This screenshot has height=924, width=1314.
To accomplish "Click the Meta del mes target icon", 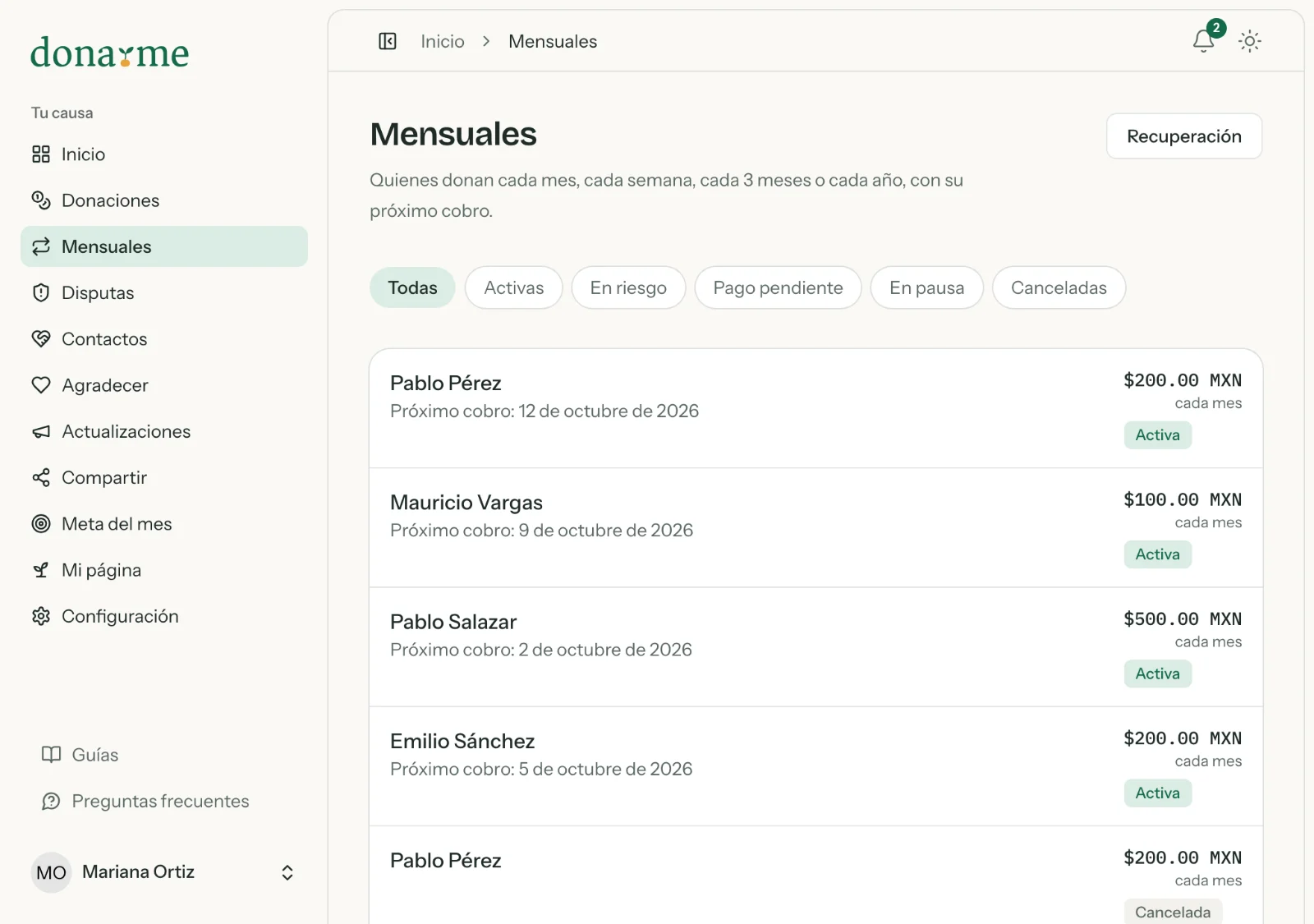I will coord(41,524).
